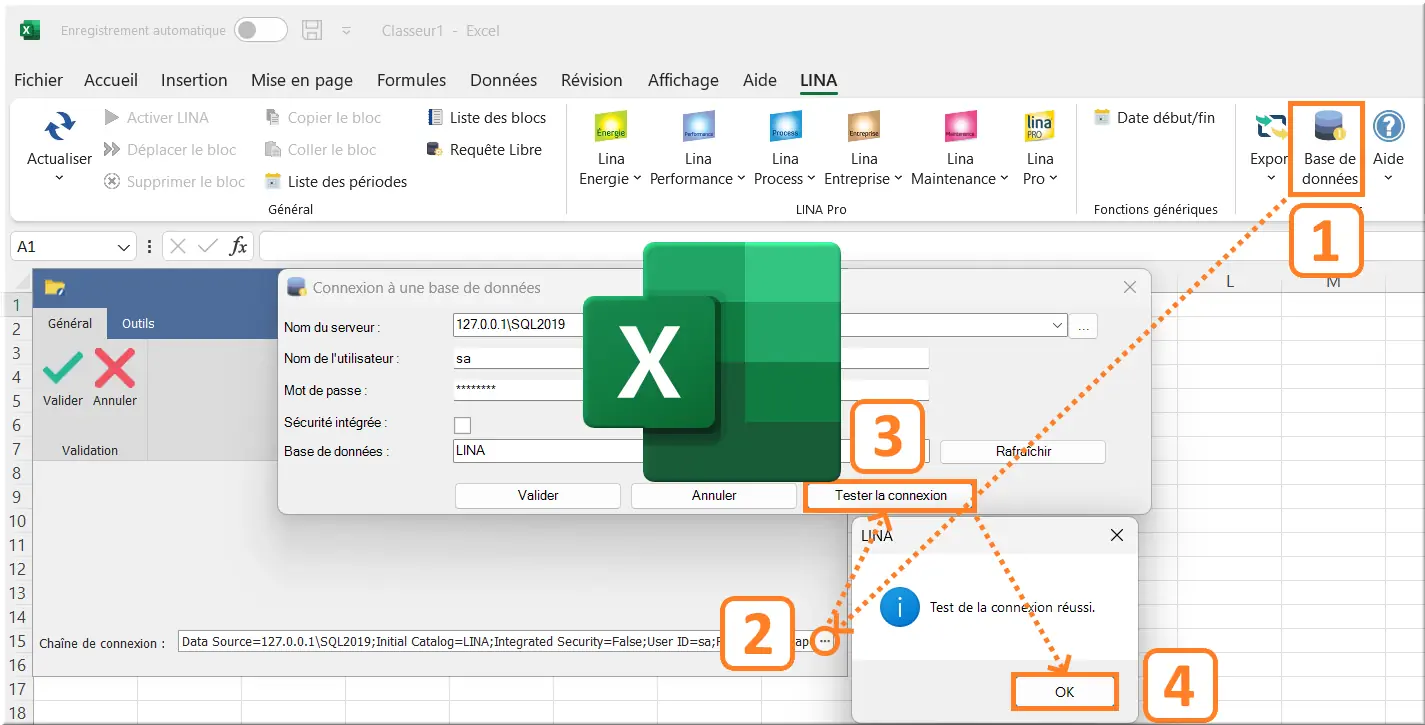Image resolution: width=1425 pixels, height=725 pixels.
Task: Click the server browse ellipsis button
Action: pos(1083,326)
